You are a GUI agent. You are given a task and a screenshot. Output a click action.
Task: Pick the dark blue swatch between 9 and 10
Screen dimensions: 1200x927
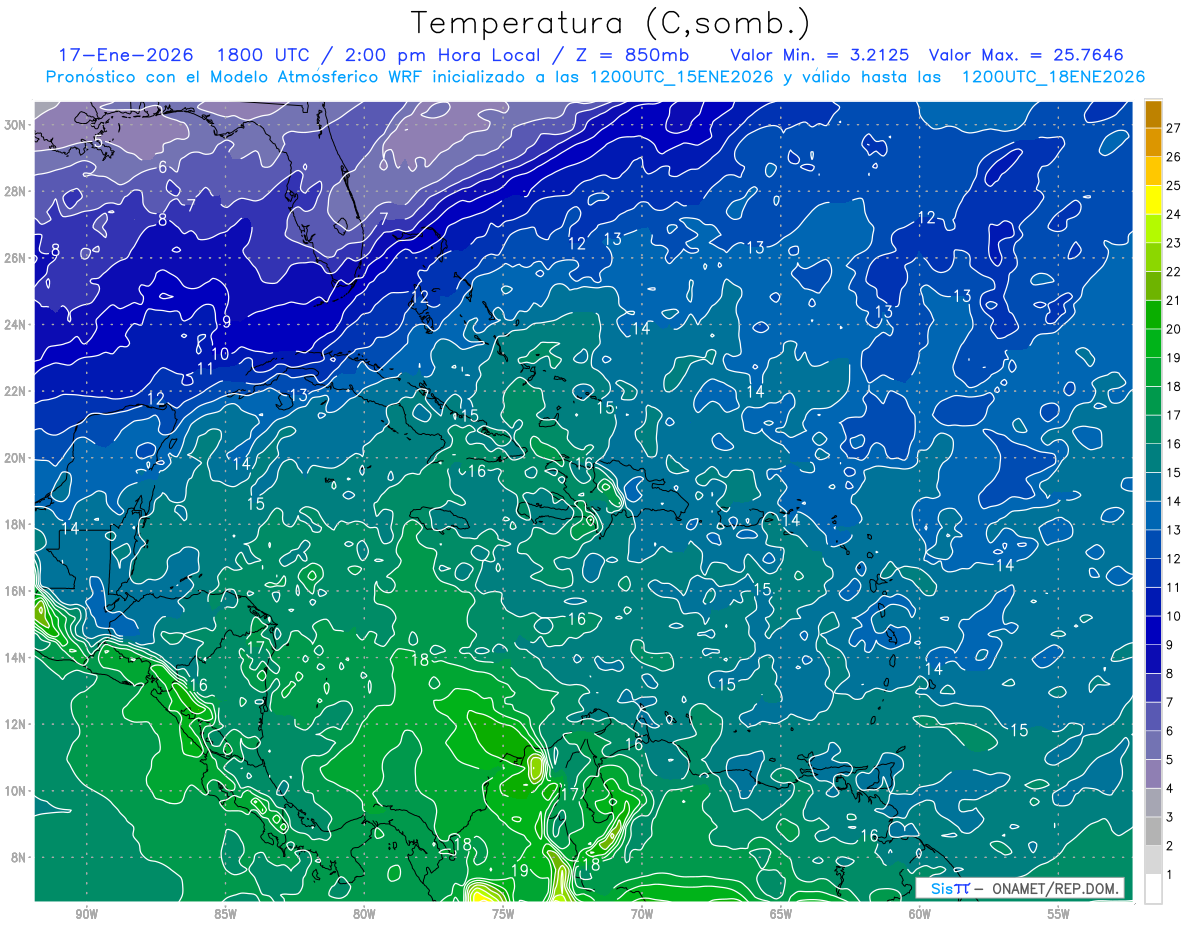pos(1153,630)
